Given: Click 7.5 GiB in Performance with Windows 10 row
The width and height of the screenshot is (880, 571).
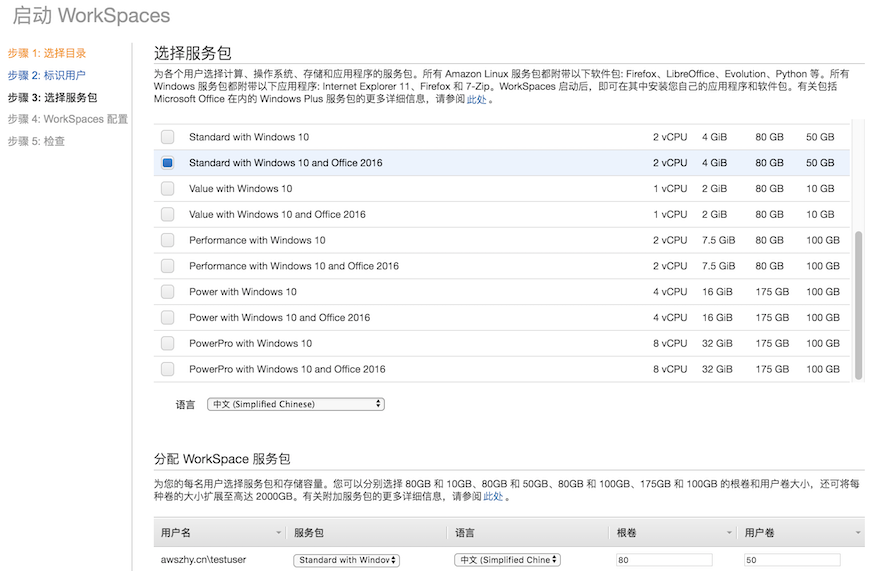Looking at the screenshot, I should coord(718,240).
